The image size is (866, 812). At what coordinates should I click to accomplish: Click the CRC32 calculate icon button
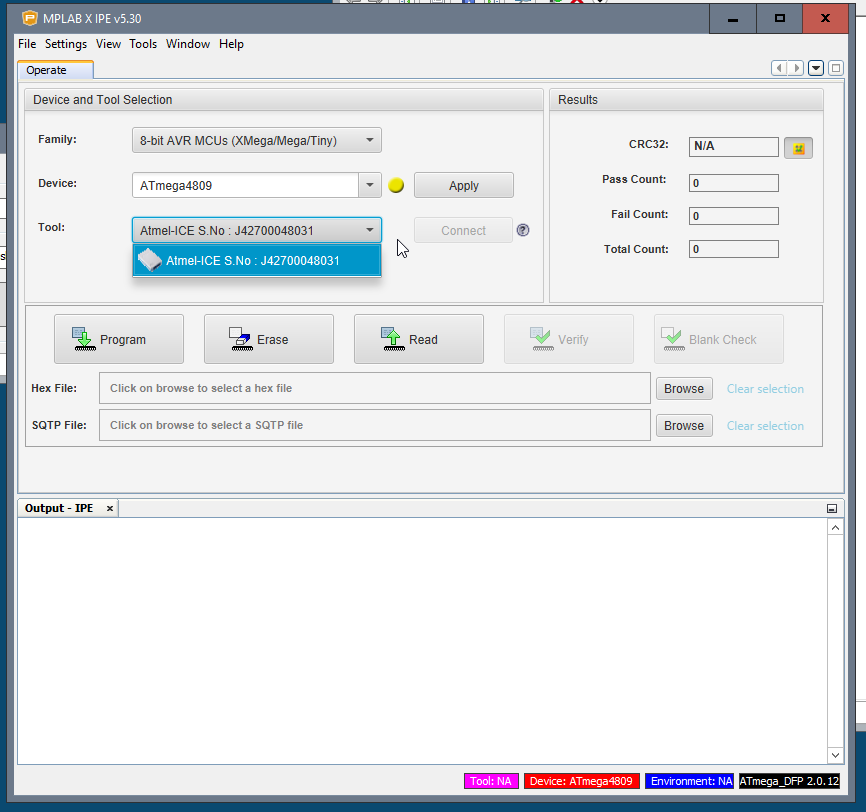[798, 148]
